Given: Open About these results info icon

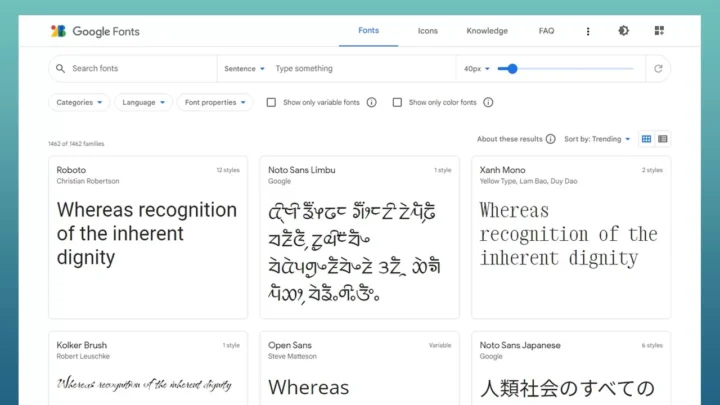Looking at the screenshot, I should (551, 139).
